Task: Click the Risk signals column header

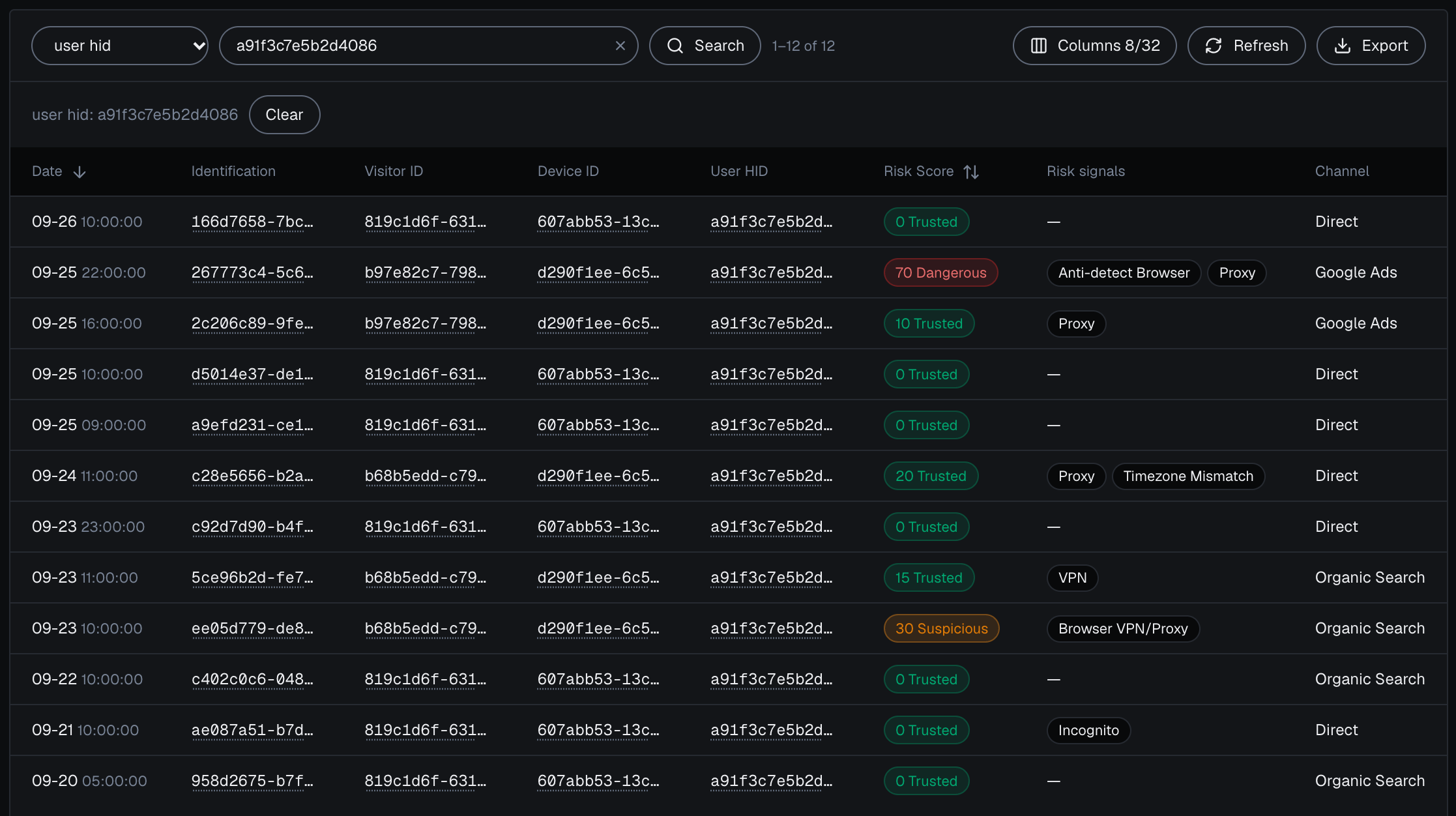Action: tap(1086, 171)
